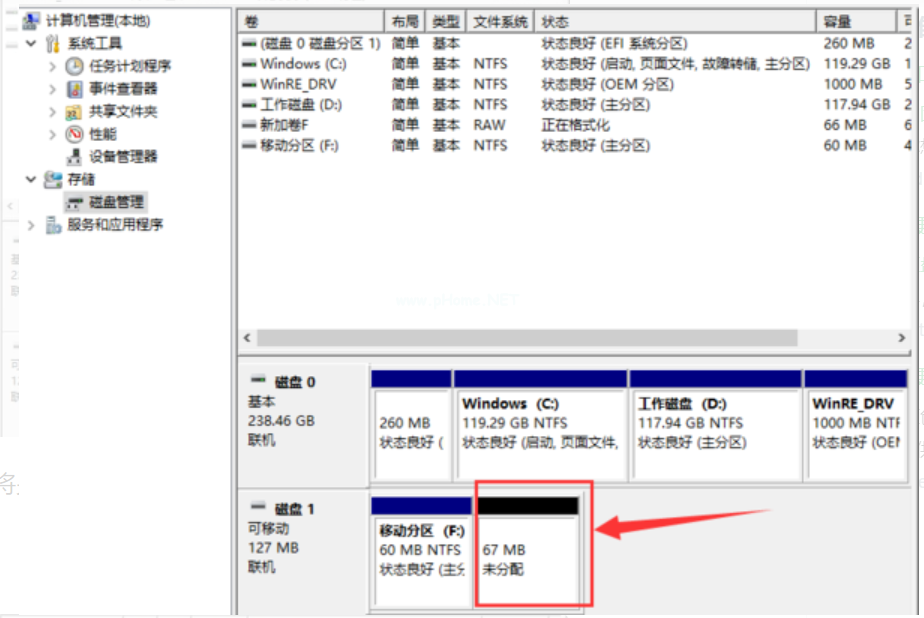Collapse the System Tools node

tap(31, 43)
